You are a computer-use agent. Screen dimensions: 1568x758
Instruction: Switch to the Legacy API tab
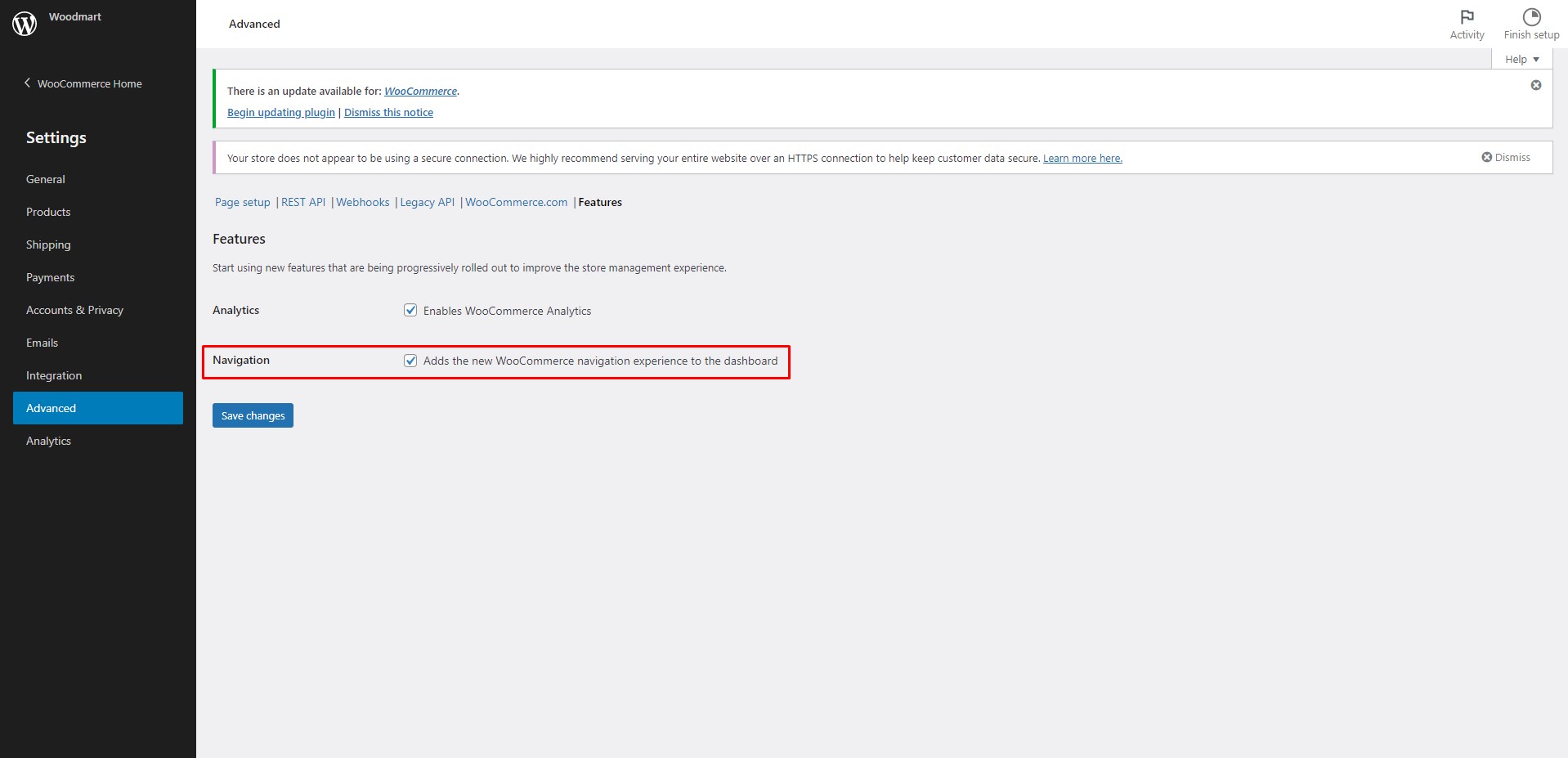427,202
